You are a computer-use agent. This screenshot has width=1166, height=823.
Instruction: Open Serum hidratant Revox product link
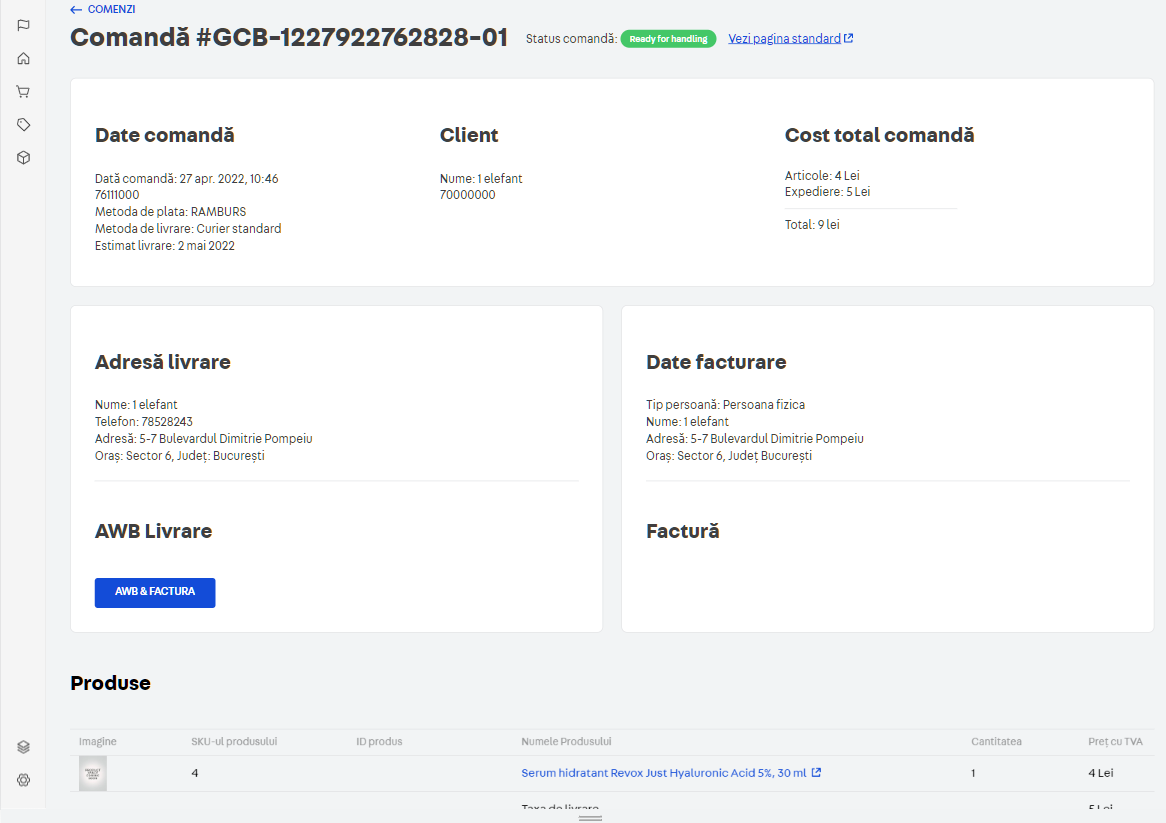(x=663, y=773)
